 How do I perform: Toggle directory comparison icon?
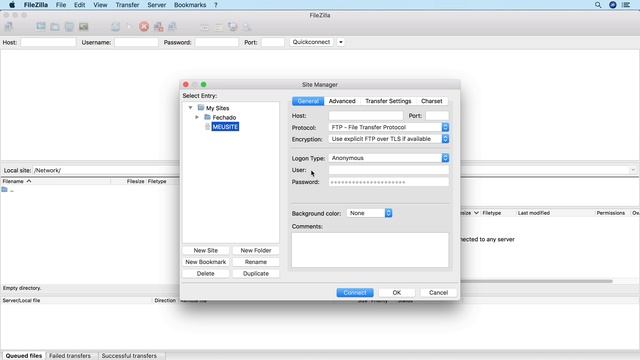219,27
